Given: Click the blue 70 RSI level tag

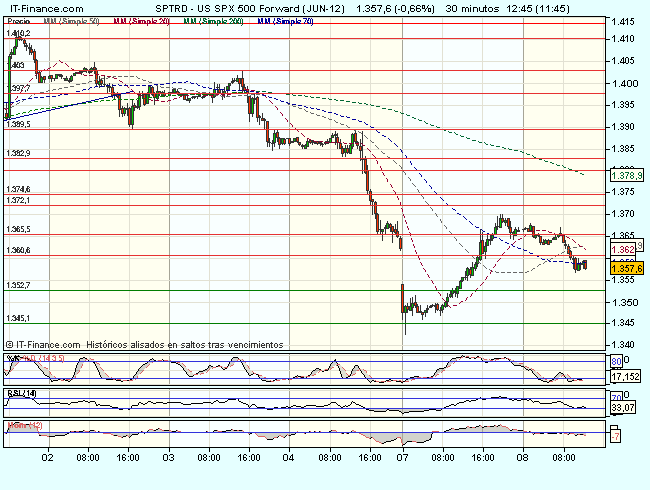Looking at the screenshot, I should [x=616, y=398].
